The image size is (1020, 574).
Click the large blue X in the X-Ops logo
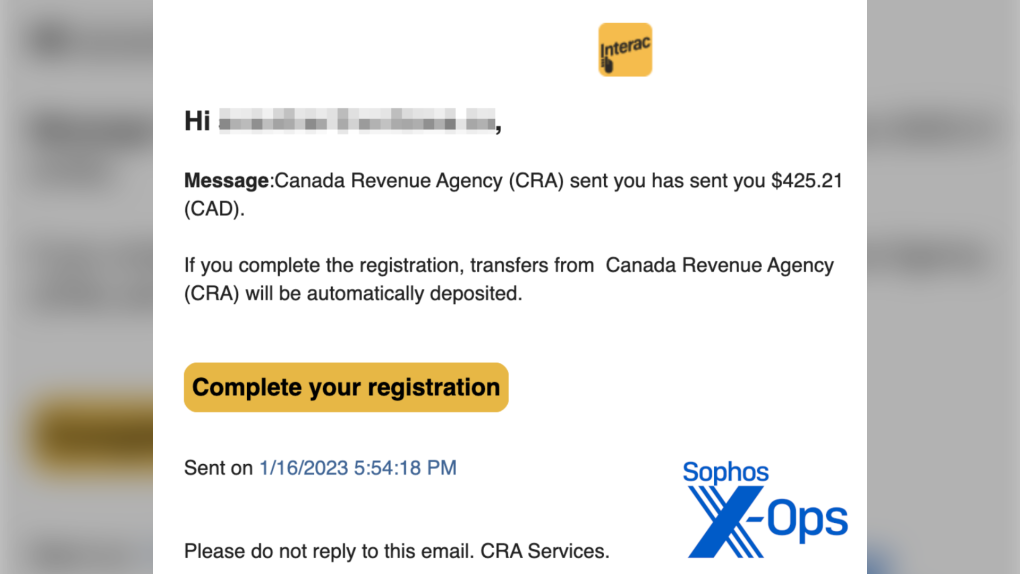point(726,520)
